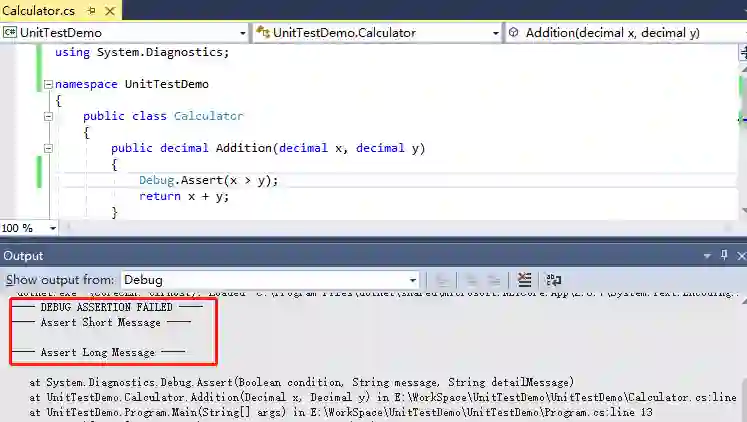Click the Output panel title

tap(23, 256)
